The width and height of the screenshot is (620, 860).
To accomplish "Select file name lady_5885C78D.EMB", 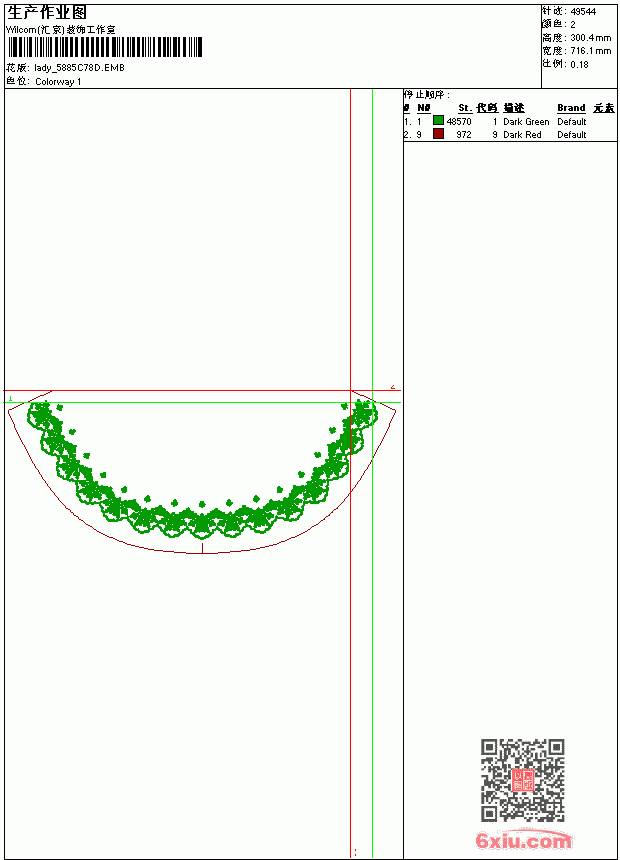I will (x=79, y=67).
